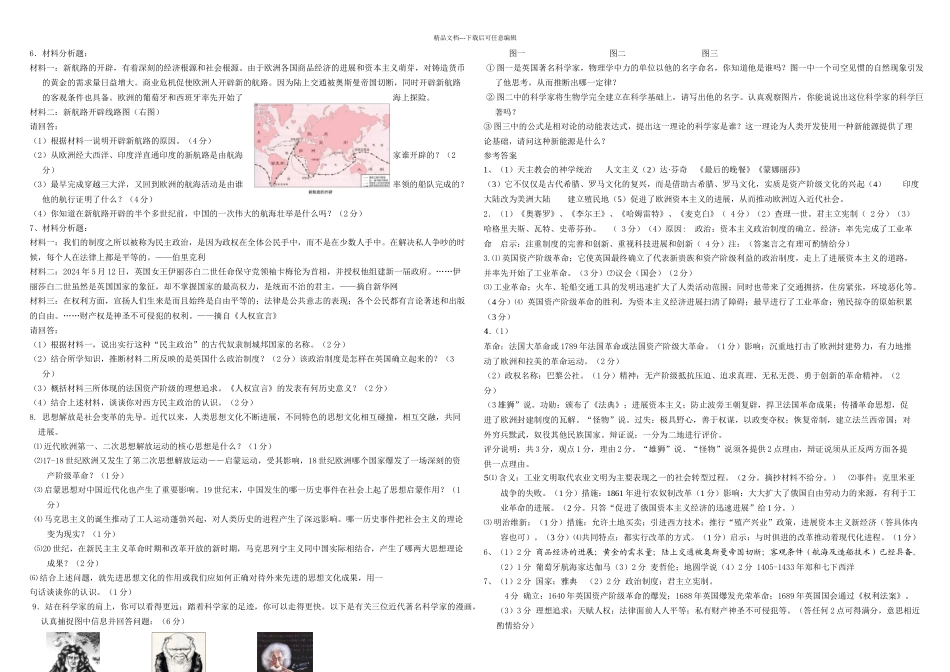Click the line starting '材料二：2024年5月12日'
The height and width of the screenshot is (672, 950).
[245, 271]
